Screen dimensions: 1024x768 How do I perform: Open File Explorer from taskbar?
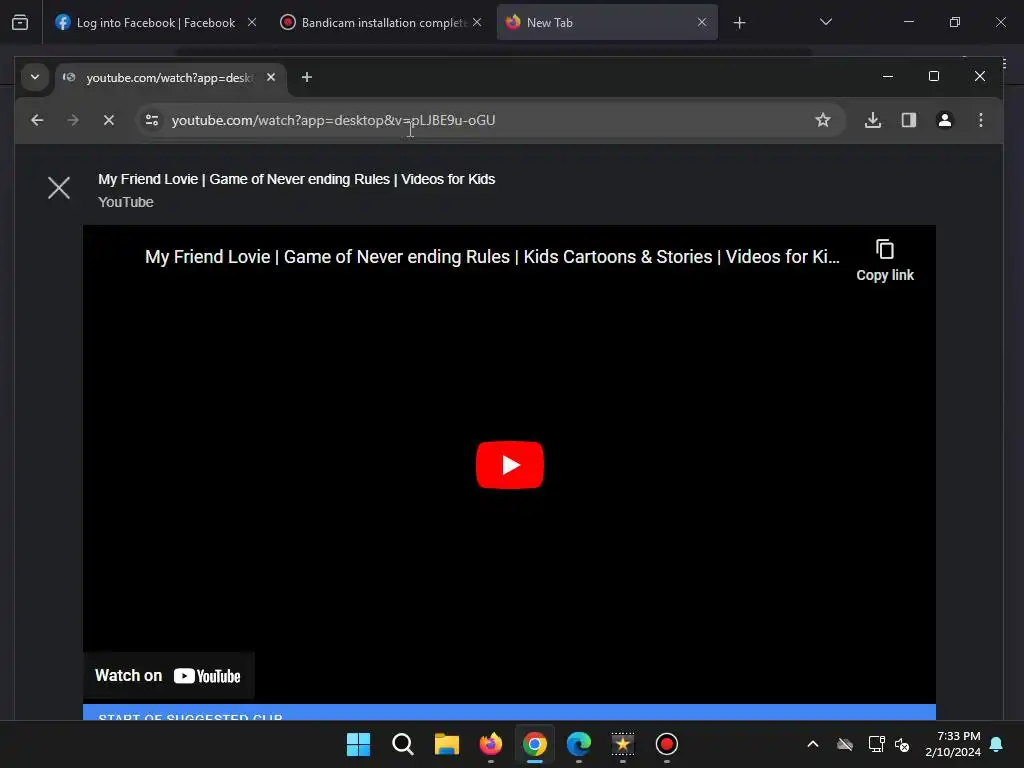pos(447,744)
